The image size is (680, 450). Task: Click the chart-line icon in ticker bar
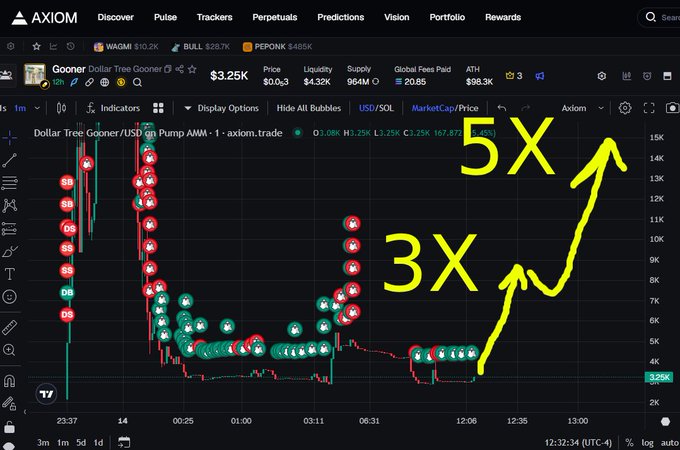pos(53,46)
